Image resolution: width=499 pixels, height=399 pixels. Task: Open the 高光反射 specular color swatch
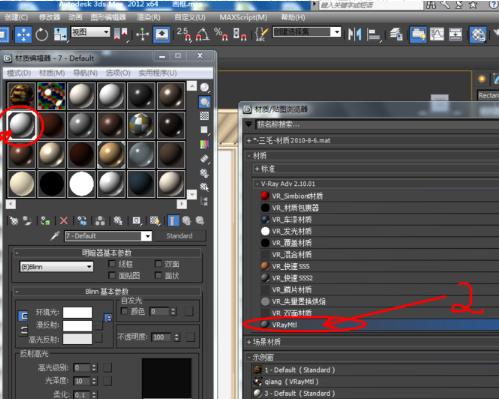click(77, 339)
